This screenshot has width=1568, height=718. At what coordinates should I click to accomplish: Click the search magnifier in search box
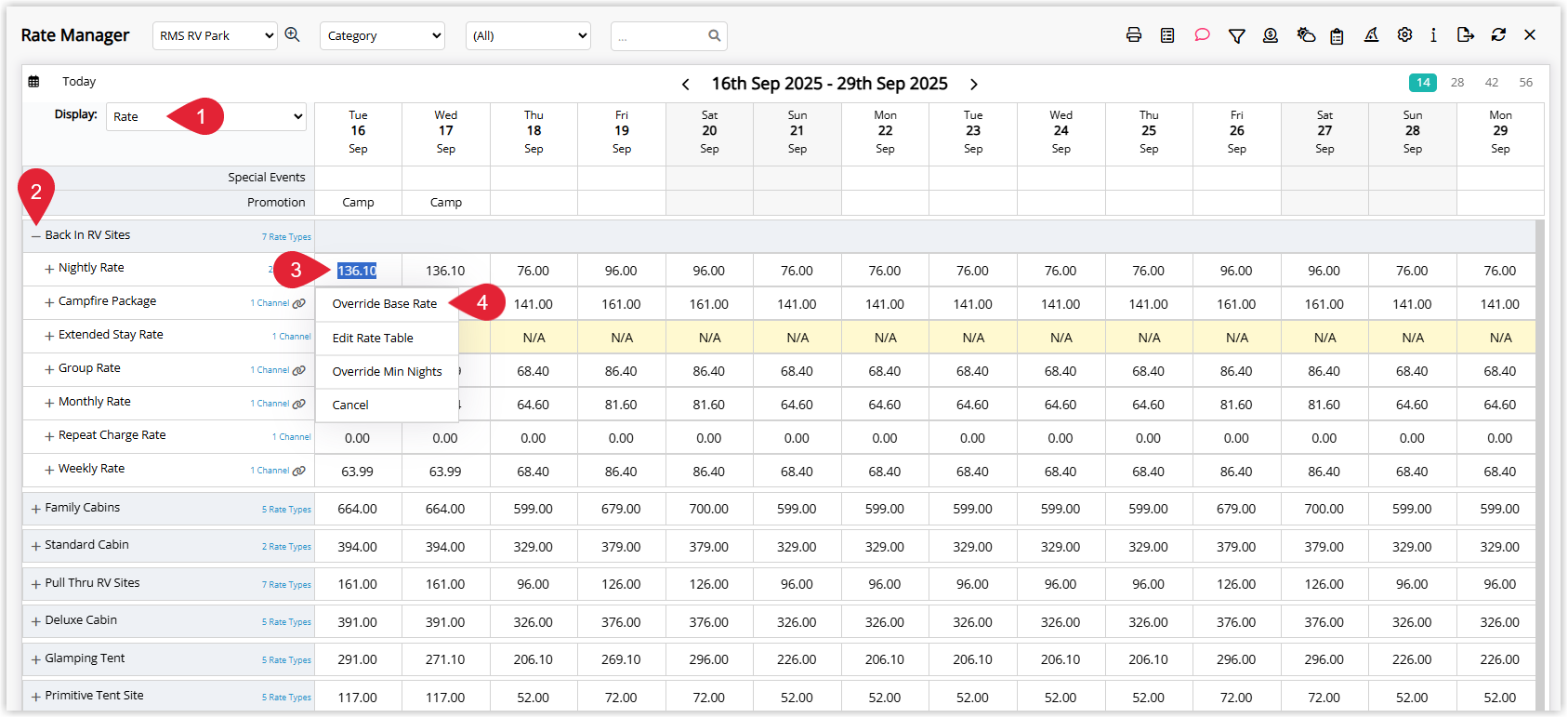pyautogui.click(x=714, y=35)
